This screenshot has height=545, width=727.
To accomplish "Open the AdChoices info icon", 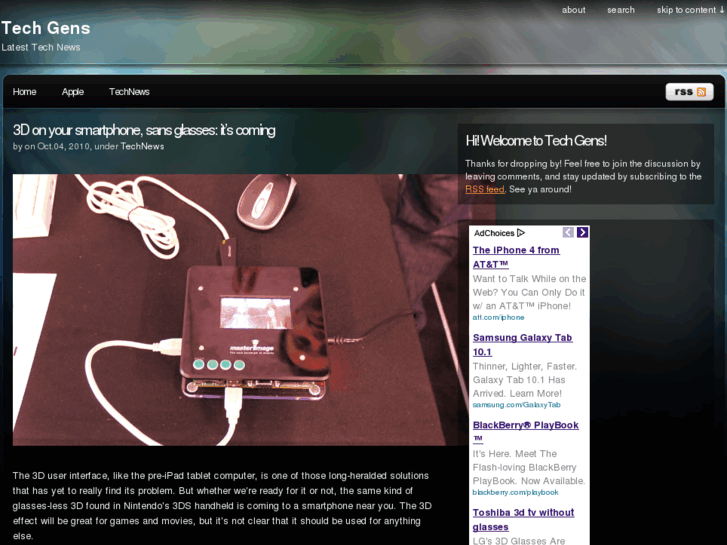I will pos(521,233).
